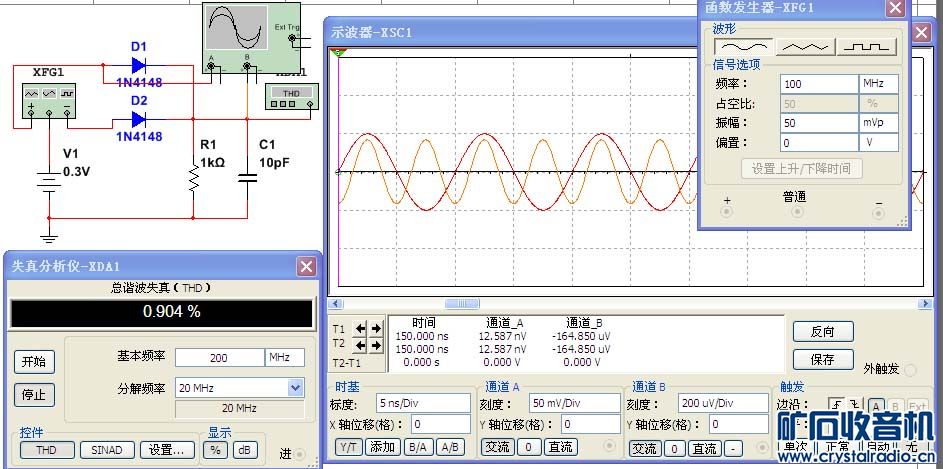943x469 pixels.
Task: Click the D2 diode symbol in the schematic
Action: pyautogui.click(x=139, y=118)
